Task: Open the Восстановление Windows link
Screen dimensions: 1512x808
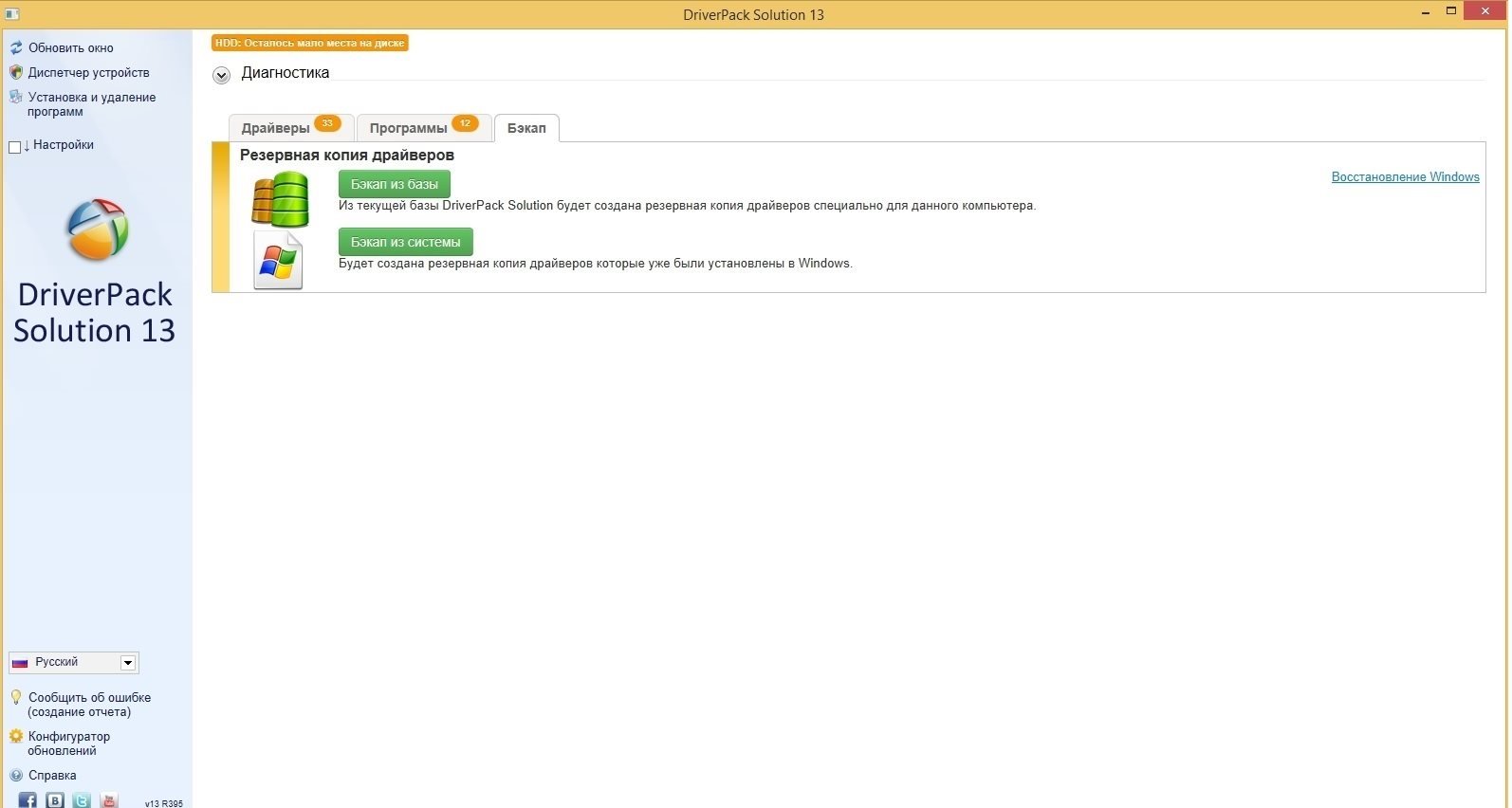Action: [1406, 176]
